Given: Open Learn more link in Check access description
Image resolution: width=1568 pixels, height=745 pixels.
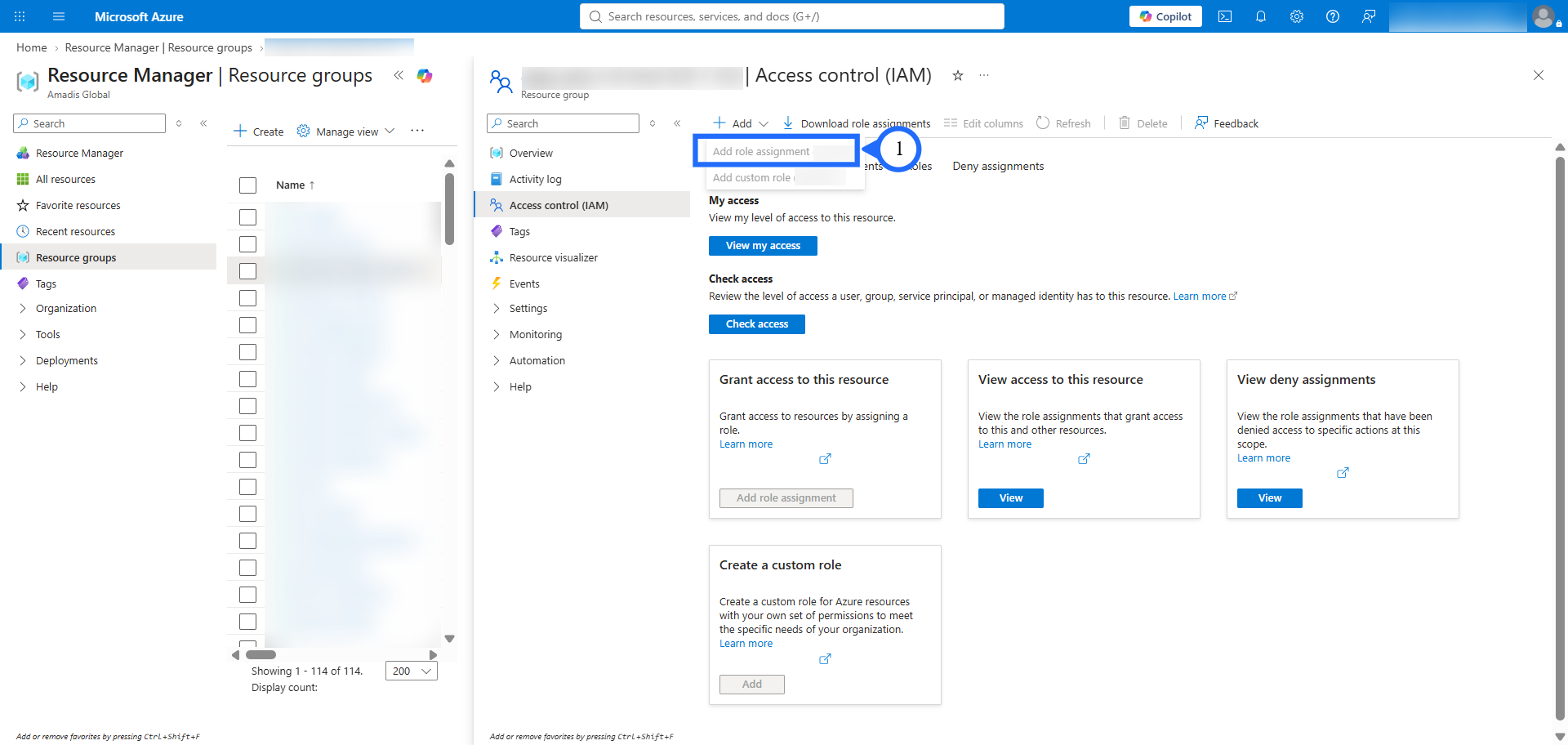Looking at the screenshot, I should click(x=1205, y=297).
